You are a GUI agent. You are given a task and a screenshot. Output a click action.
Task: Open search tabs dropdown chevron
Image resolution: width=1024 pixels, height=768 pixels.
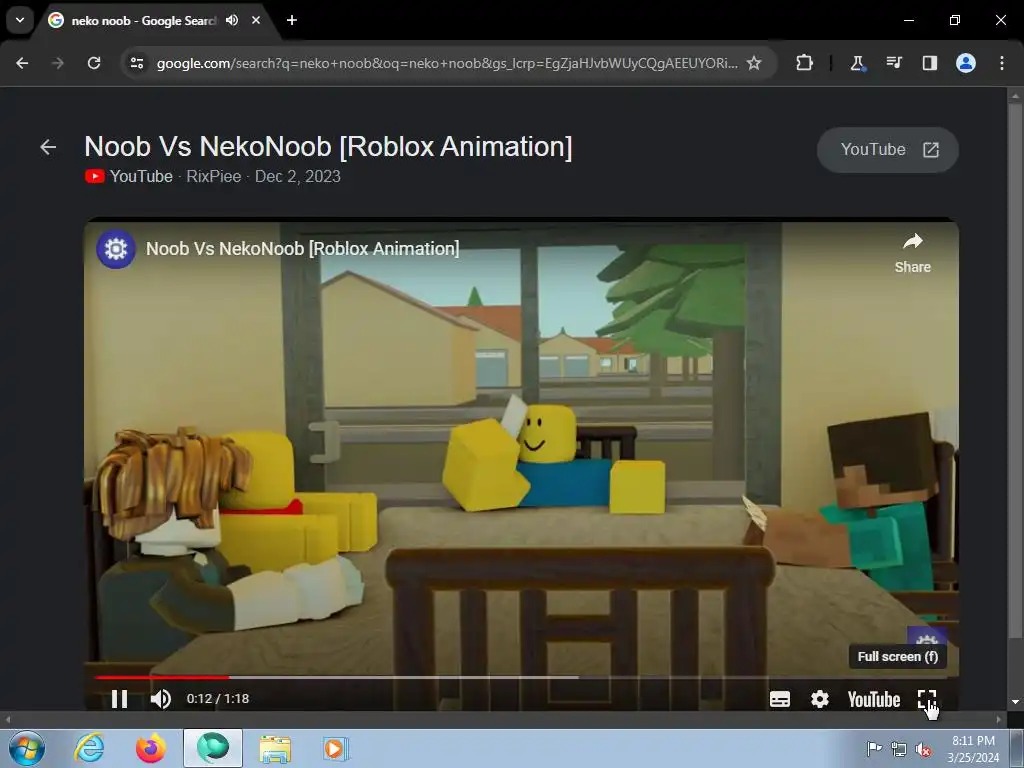tap(20, 20)
